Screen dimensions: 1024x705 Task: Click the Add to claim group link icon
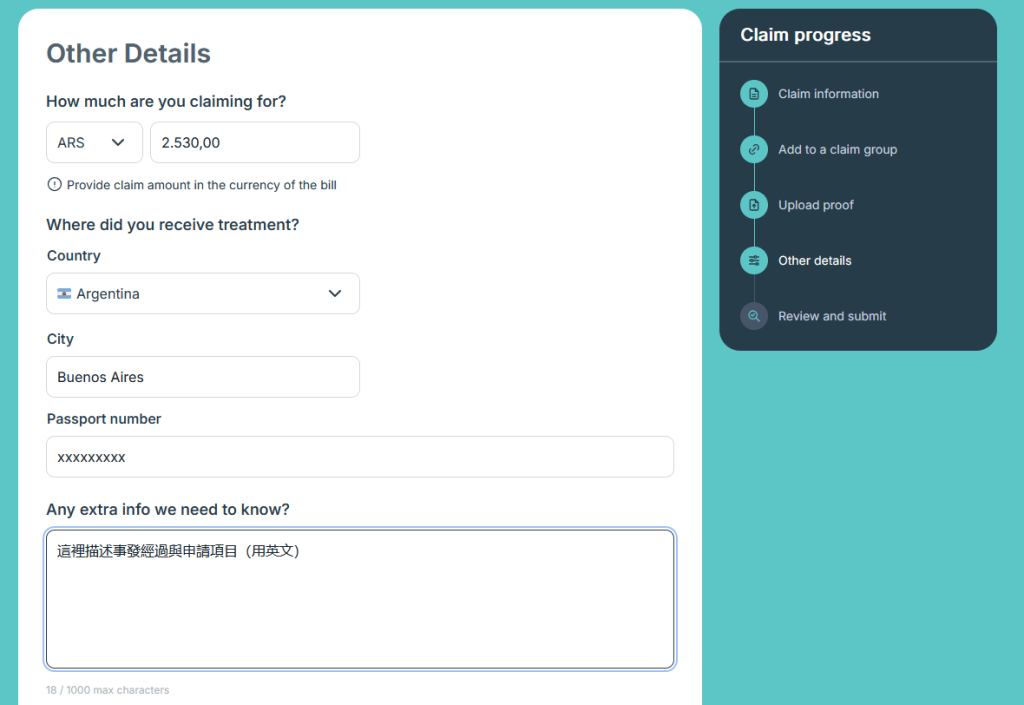coord(754,149)
